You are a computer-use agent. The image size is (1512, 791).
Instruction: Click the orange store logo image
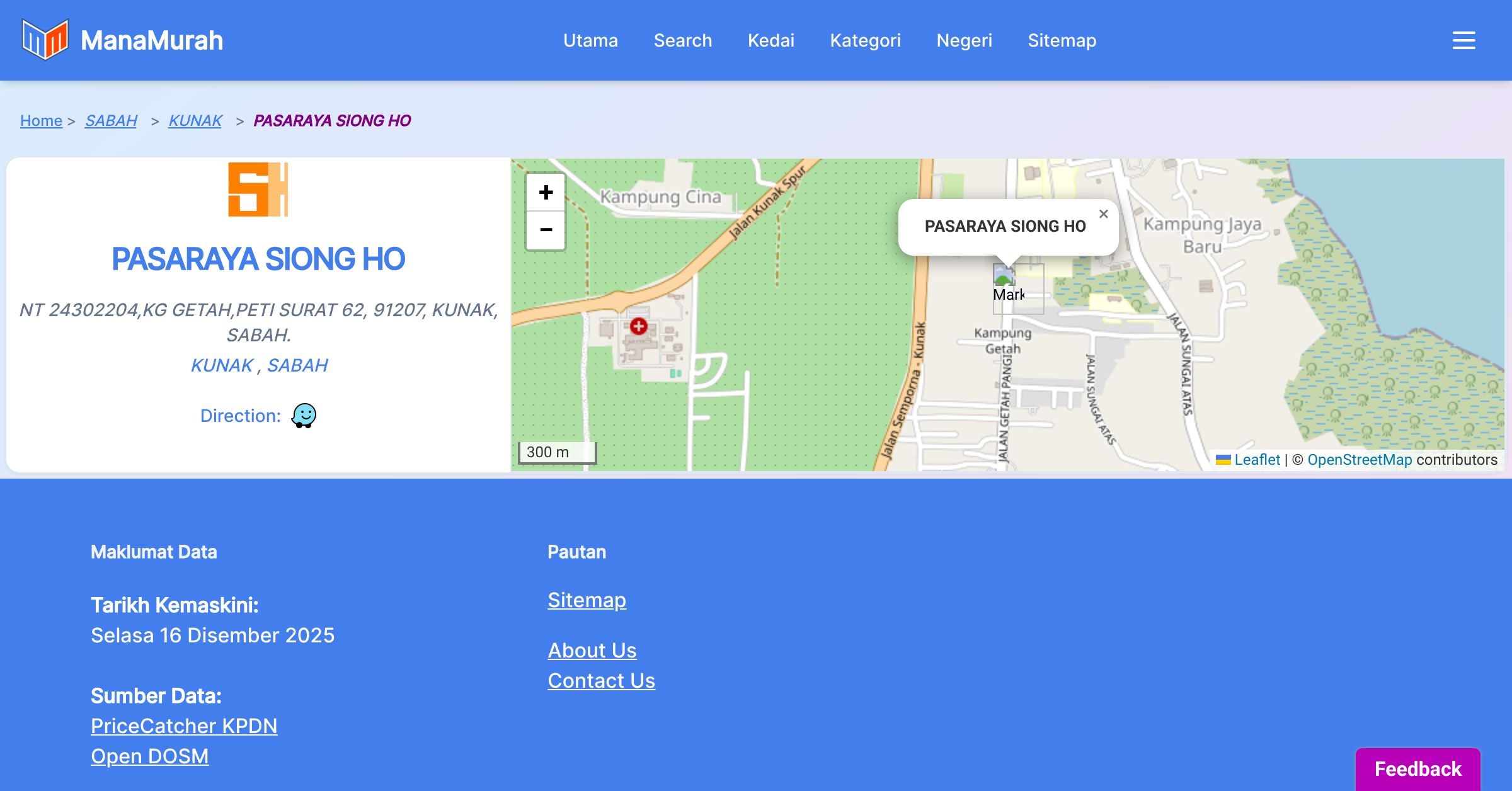click(x=258, y=190)
